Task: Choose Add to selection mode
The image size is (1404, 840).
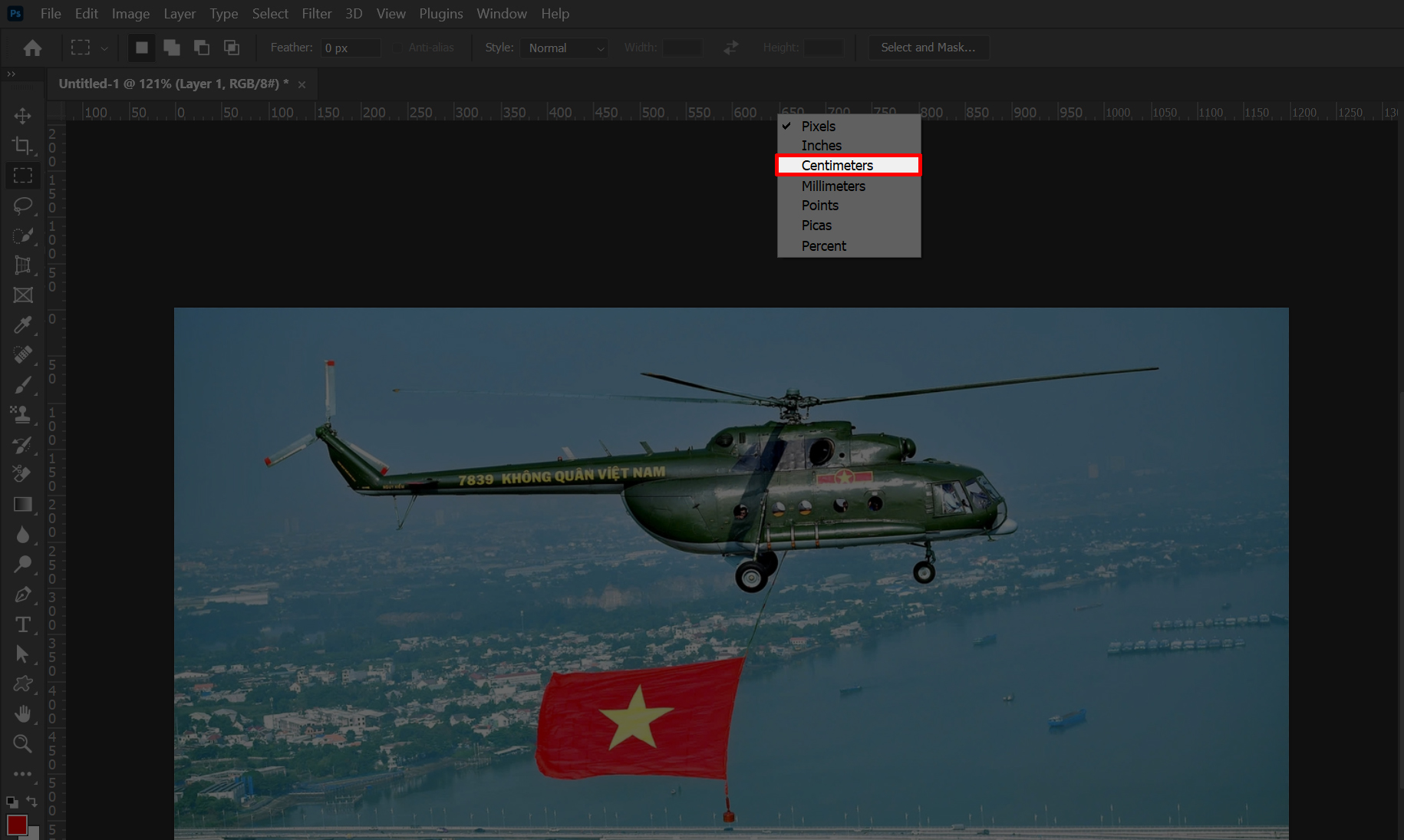Action: pos(172,48)
